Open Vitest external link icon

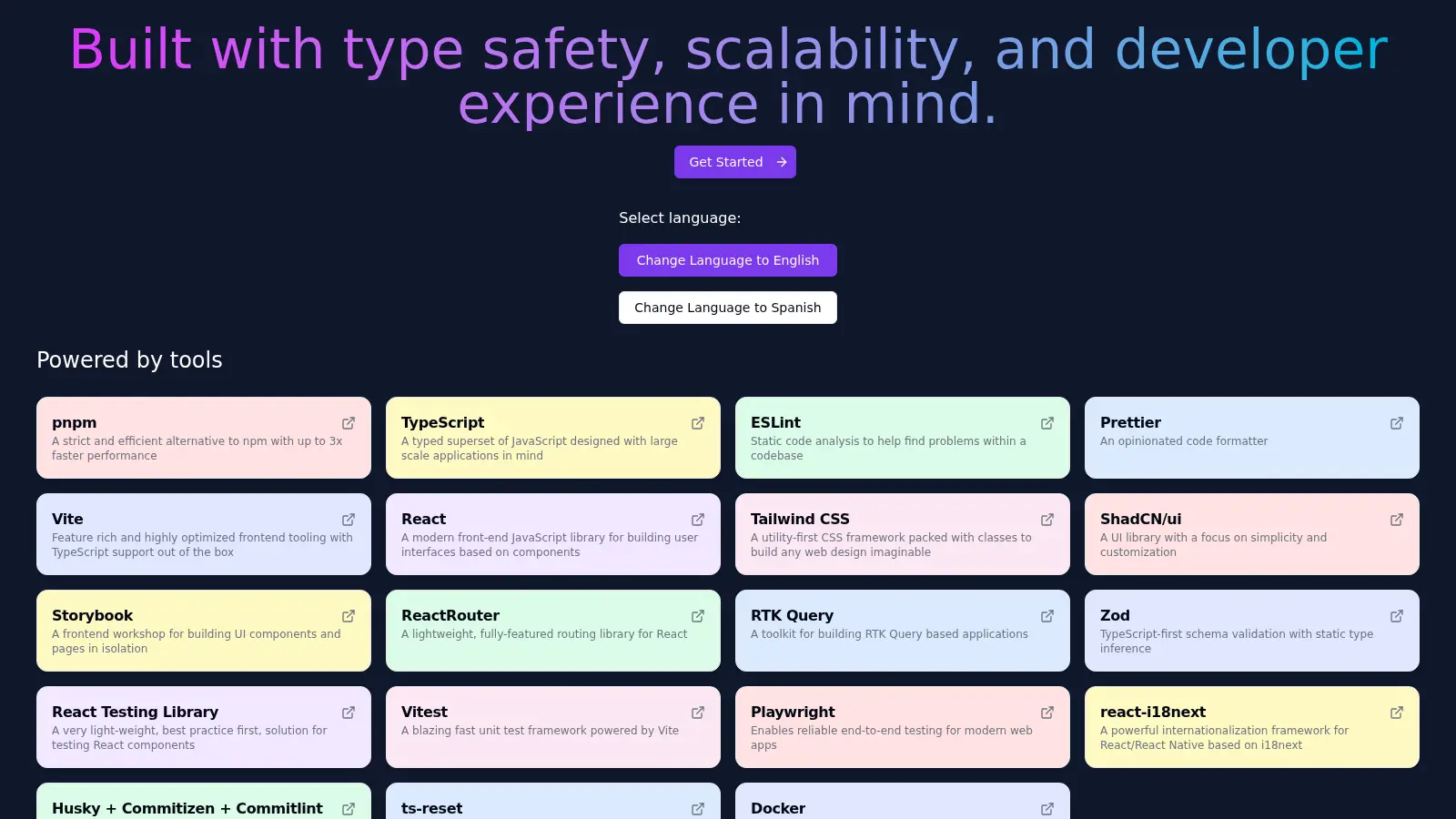[x=698, y=713]
